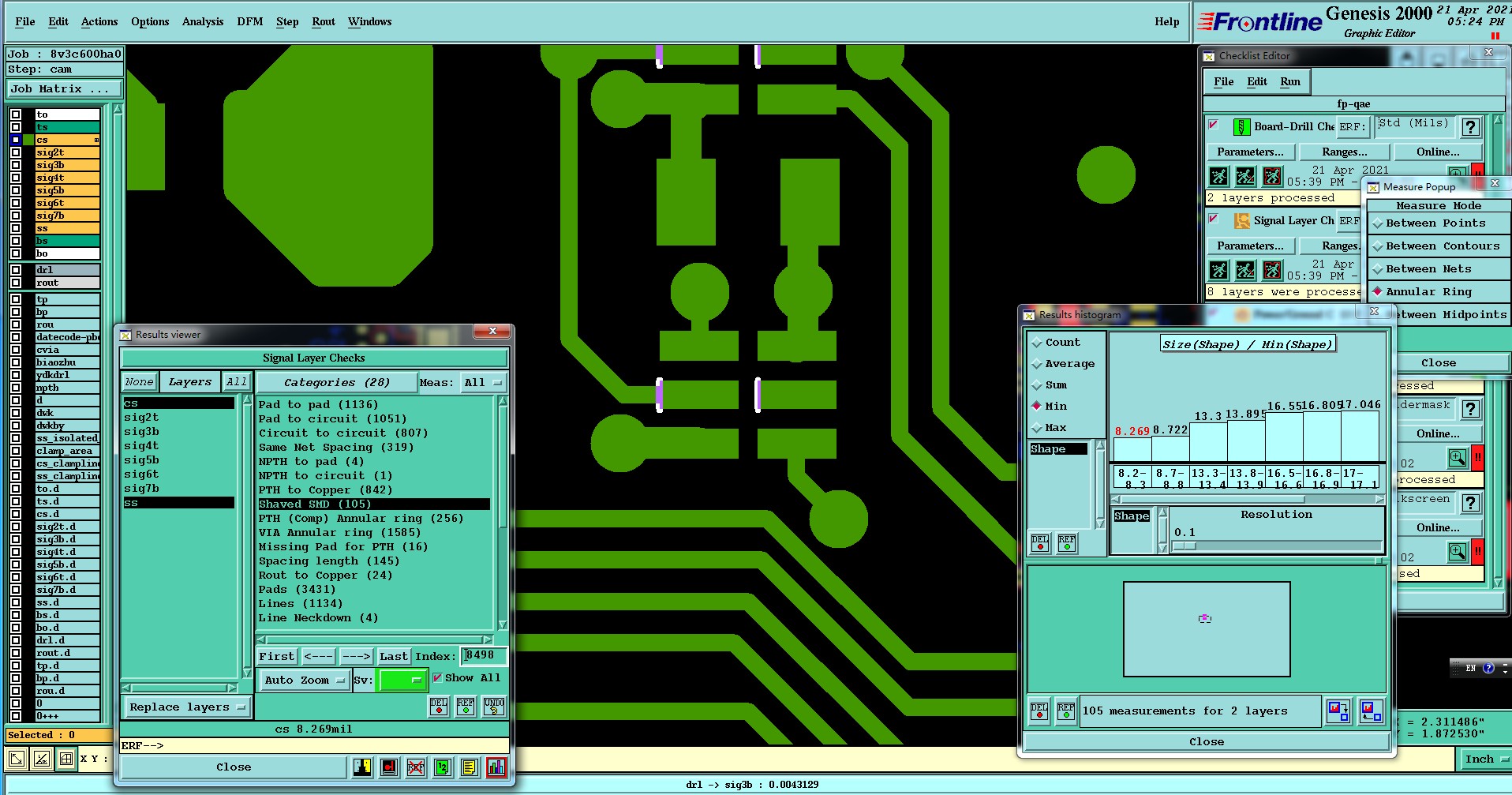Toggle the Signal Layer Check checkbox
Image resolution: width=1512 pixels, height=795 pixels.
point(1214,219)
